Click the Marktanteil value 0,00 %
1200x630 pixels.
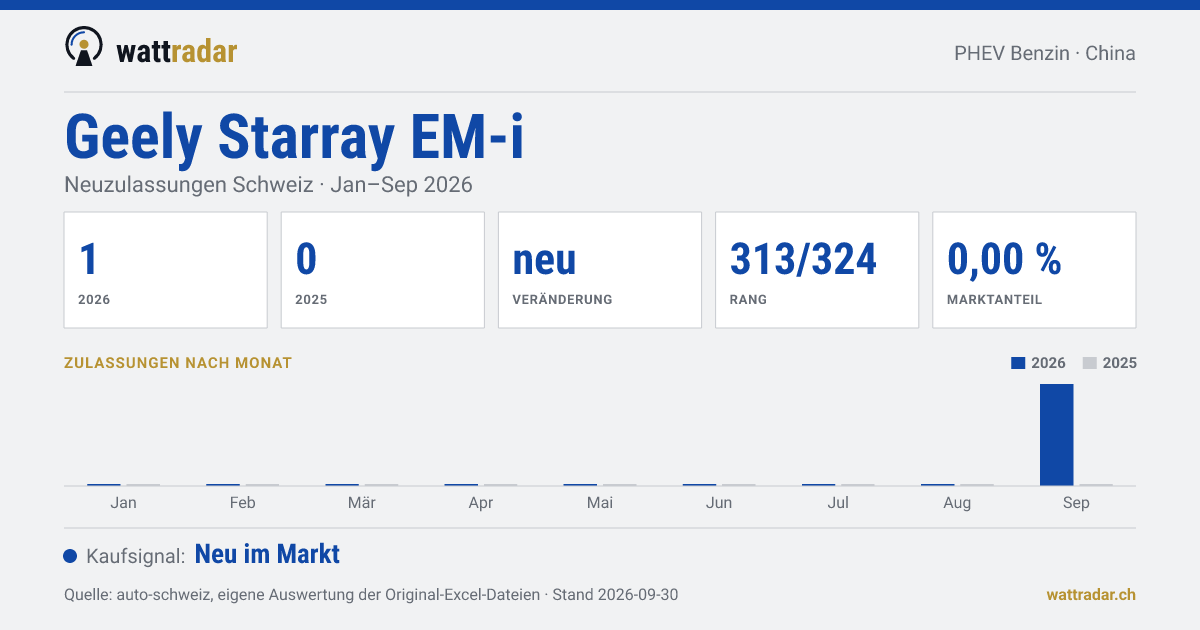click(x=1004, y=260)
